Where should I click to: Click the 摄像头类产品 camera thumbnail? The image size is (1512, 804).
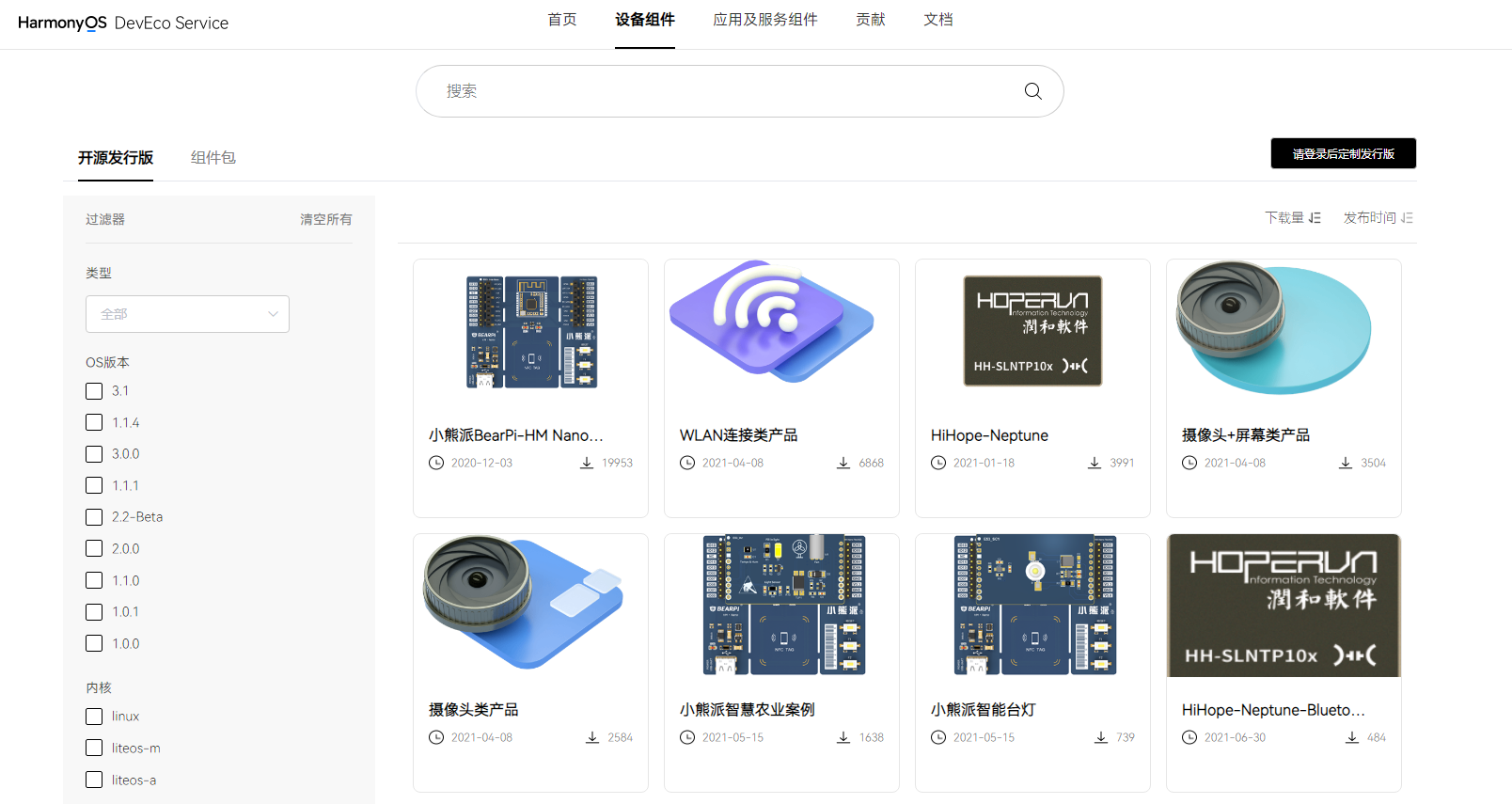pyautogui.click(x=523, y=602)
